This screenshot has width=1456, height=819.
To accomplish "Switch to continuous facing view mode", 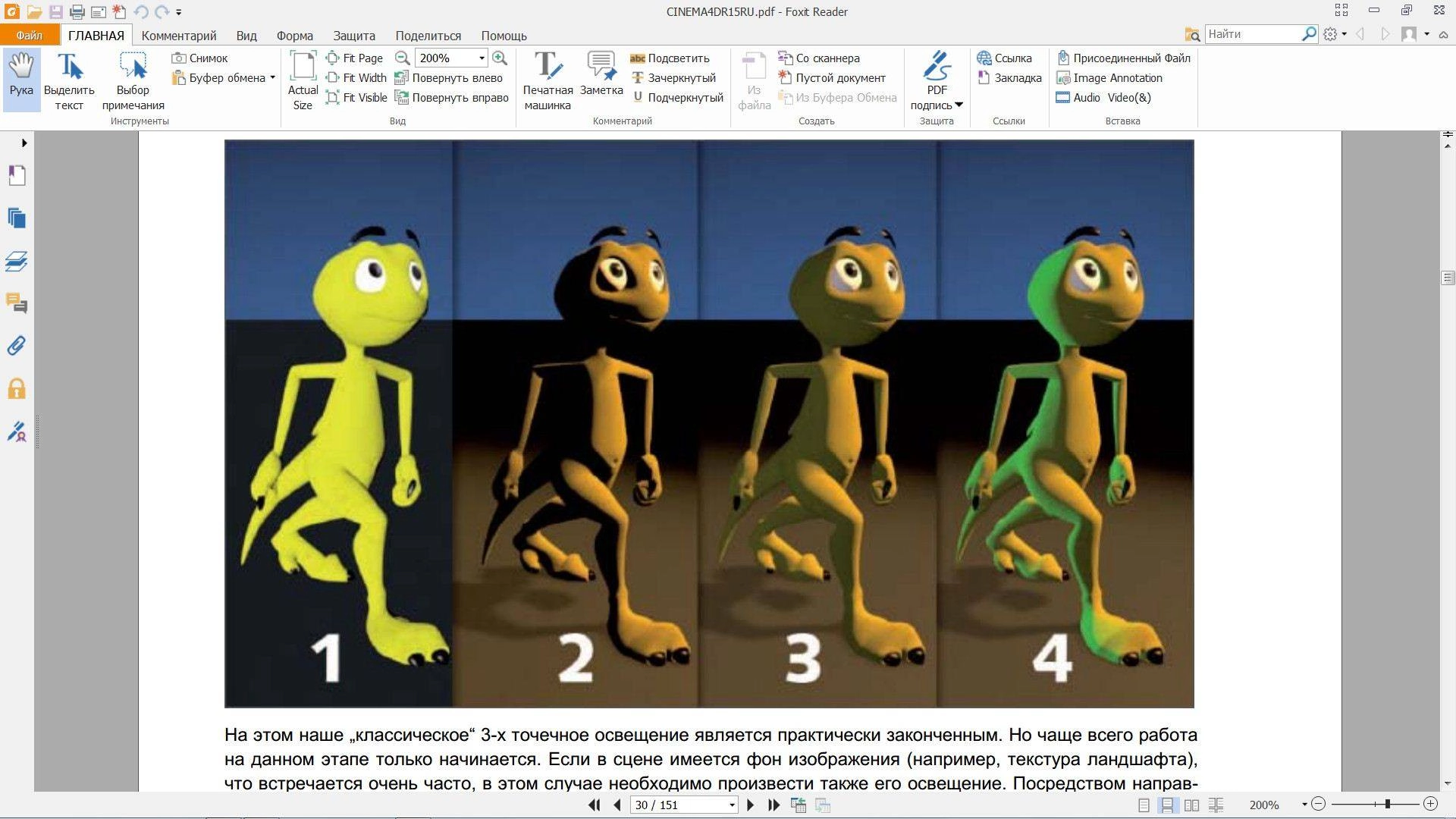I will click(x=1216, y=805).
